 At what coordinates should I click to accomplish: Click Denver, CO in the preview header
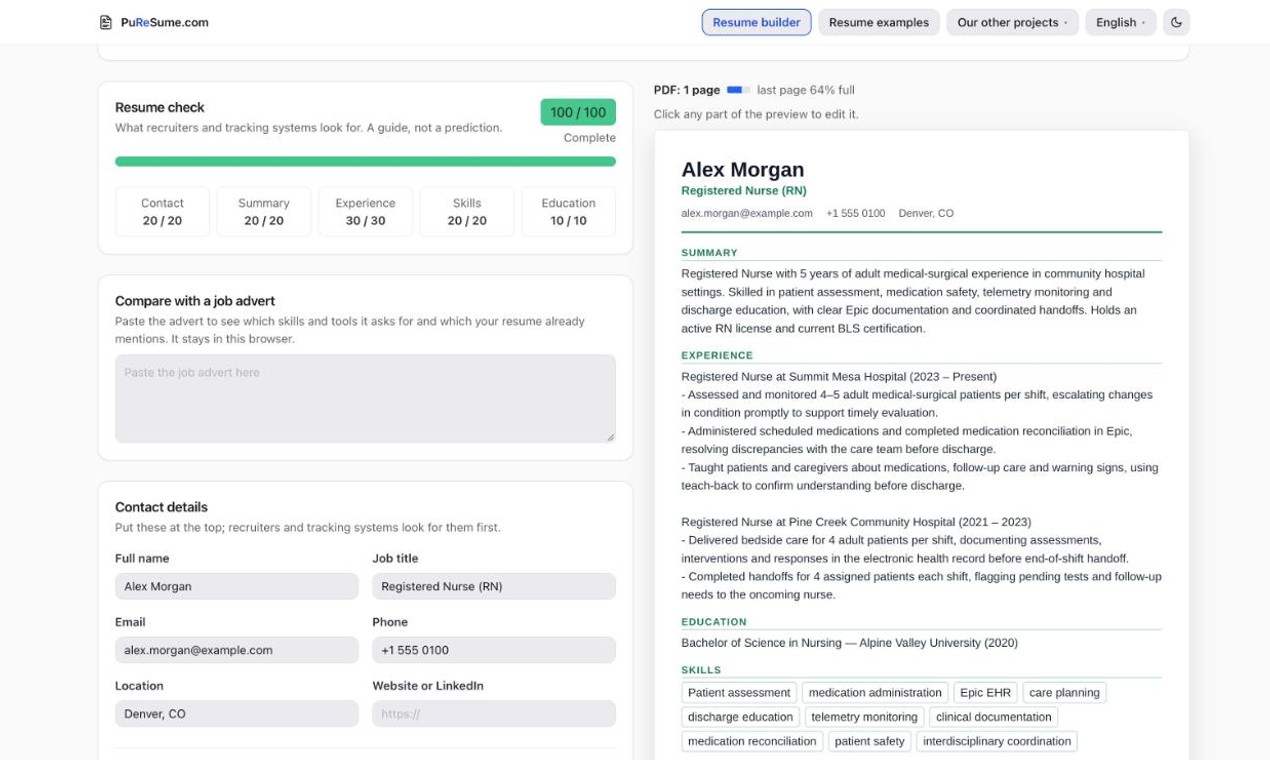tap(926, 213)
